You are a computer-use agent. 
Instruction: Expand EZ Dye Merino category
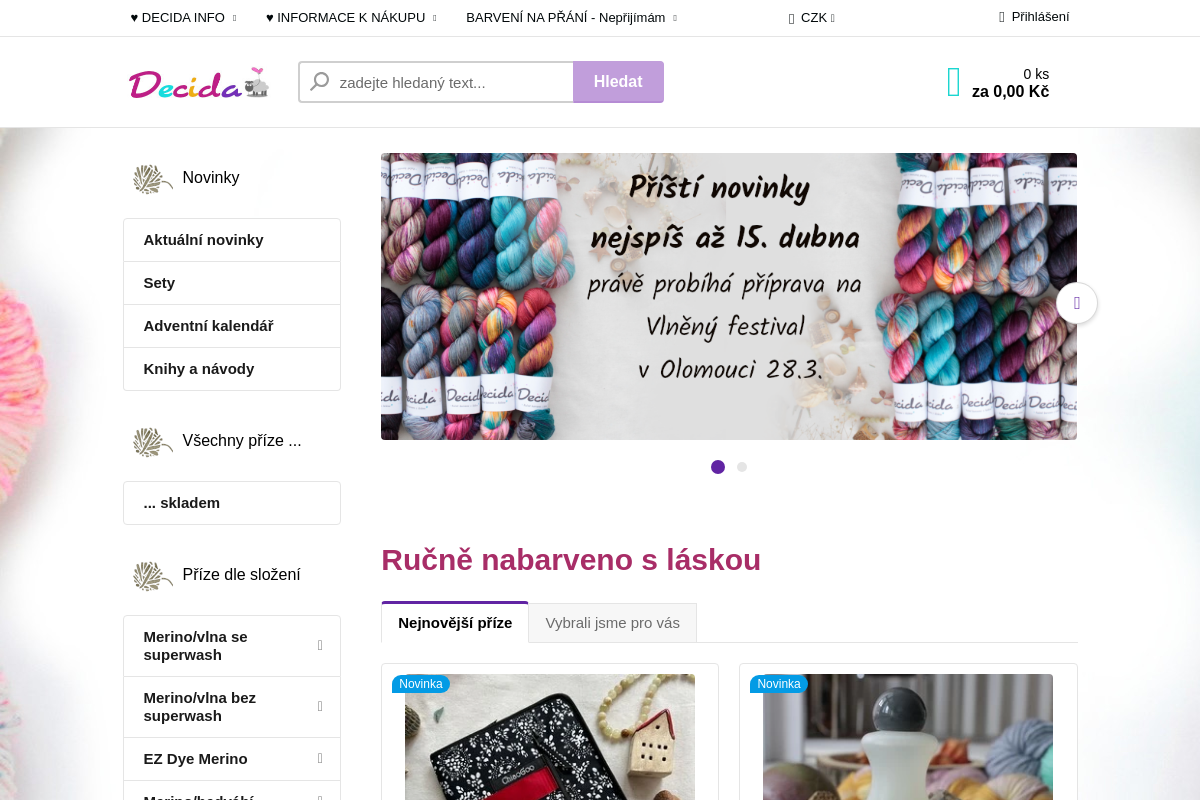point(232,759)
